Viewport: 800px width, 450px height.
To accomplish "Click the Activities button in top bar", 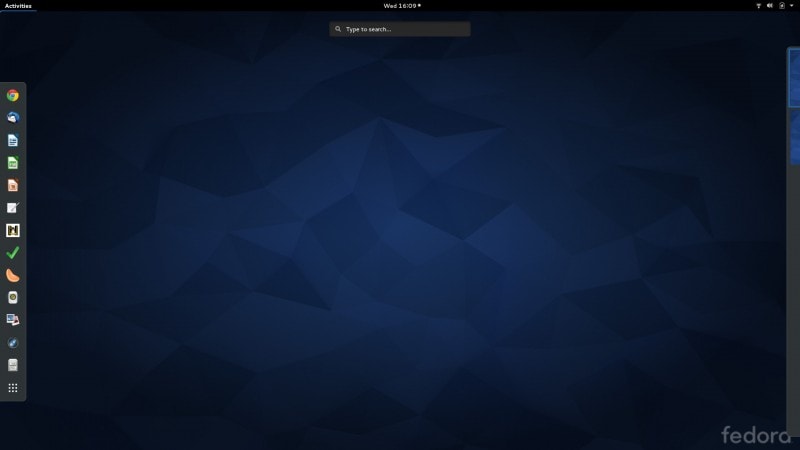I will (18, 6).
